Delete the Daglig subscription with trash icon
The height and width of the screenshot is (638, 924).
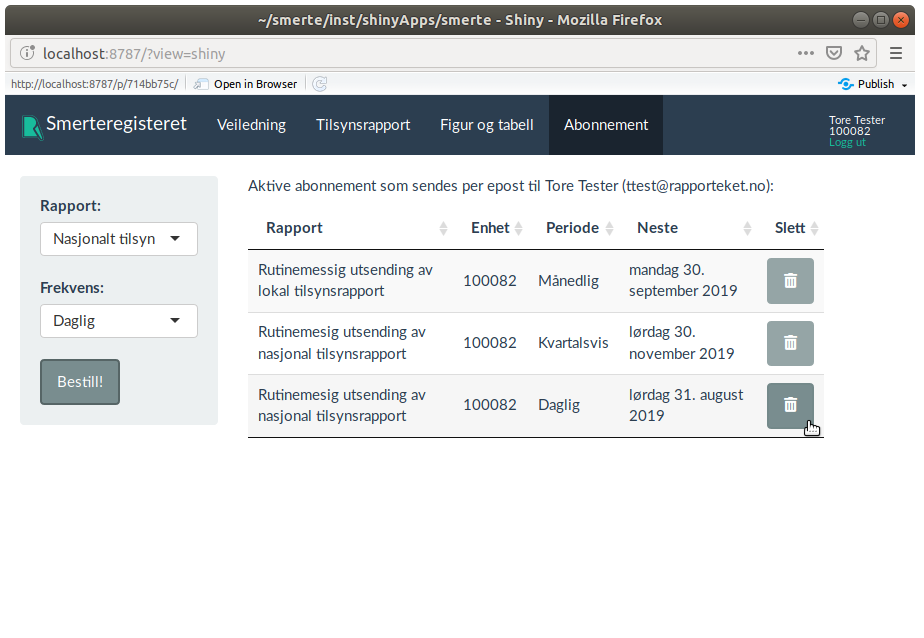pos(790,405)
